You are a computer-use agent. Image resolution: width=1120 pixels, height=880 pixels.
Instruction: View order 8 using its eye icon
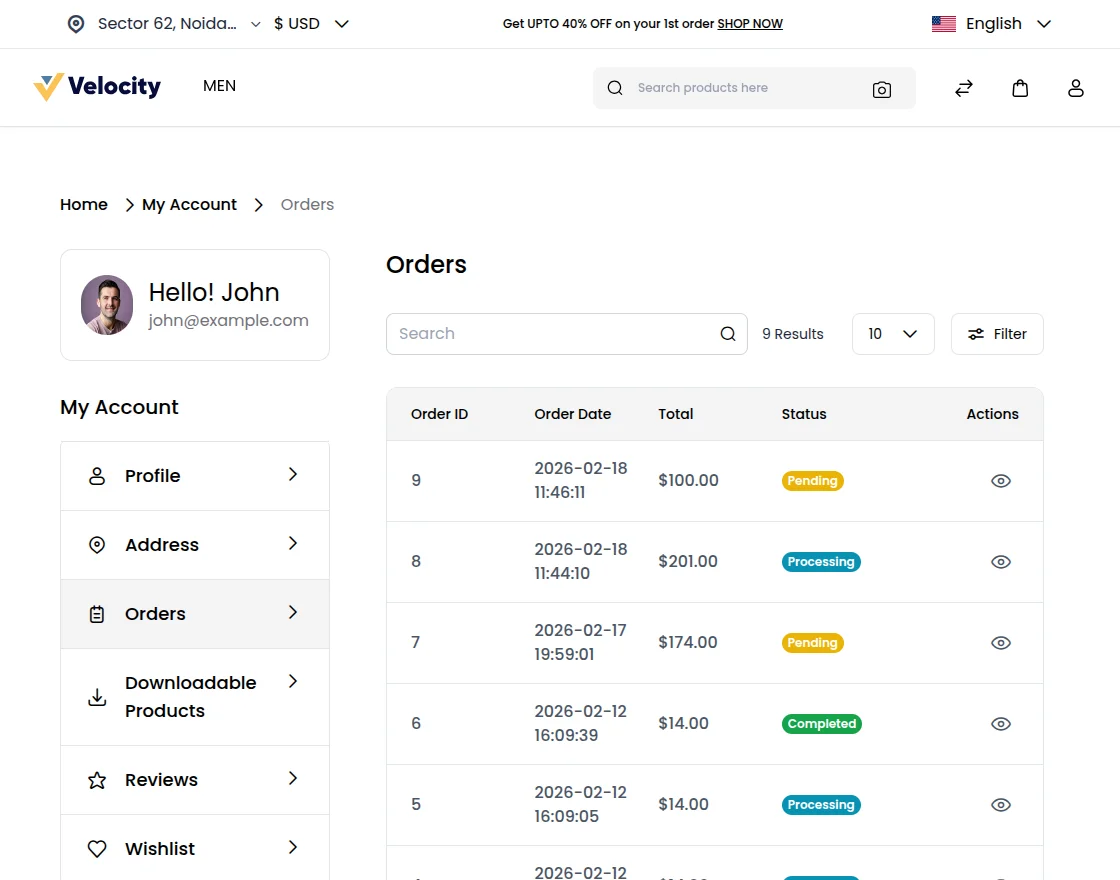[1000, 562]
